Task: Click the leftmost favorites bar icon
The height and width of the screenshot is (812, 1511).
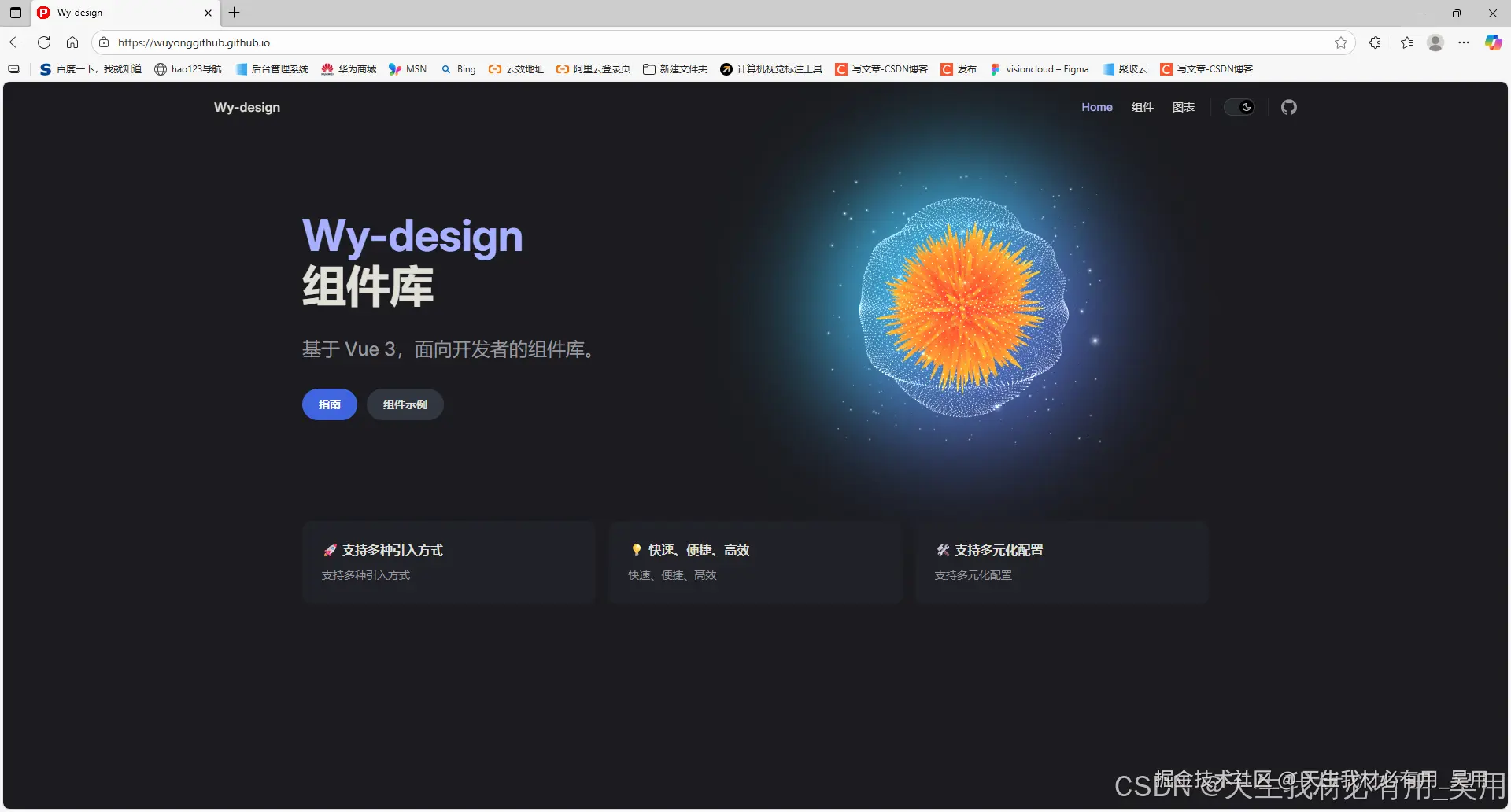Action: [x=14, y=69]
